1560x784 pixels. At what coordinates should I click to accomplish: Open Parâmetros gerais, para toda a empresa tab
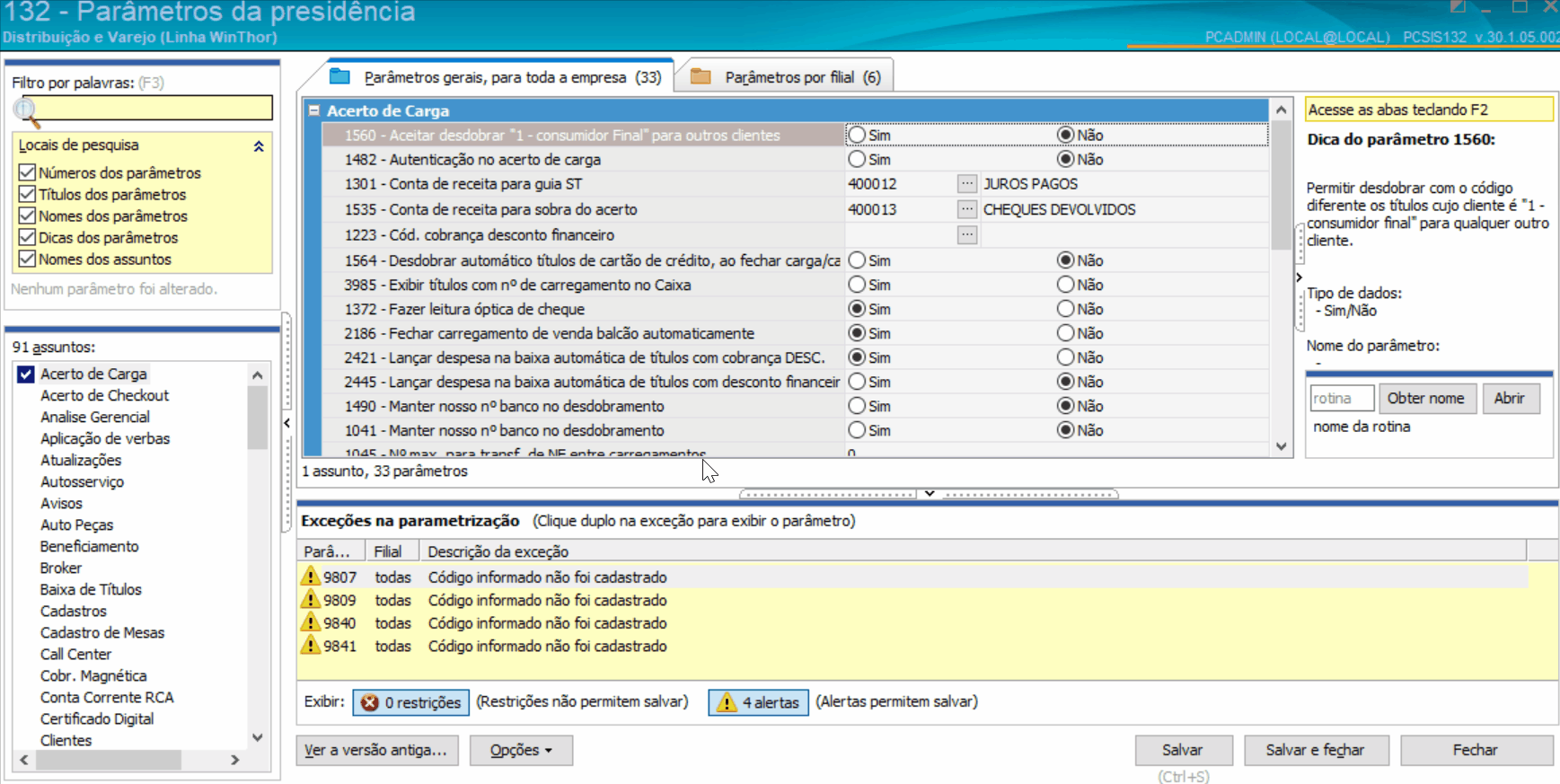pyautogui.click(x=495, y=77)
